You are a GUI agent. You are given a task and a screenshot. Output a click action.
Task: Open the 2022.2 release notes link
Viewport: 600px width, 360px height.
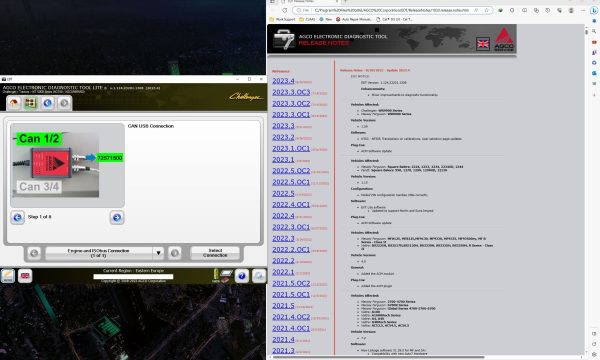click(283, 261)
